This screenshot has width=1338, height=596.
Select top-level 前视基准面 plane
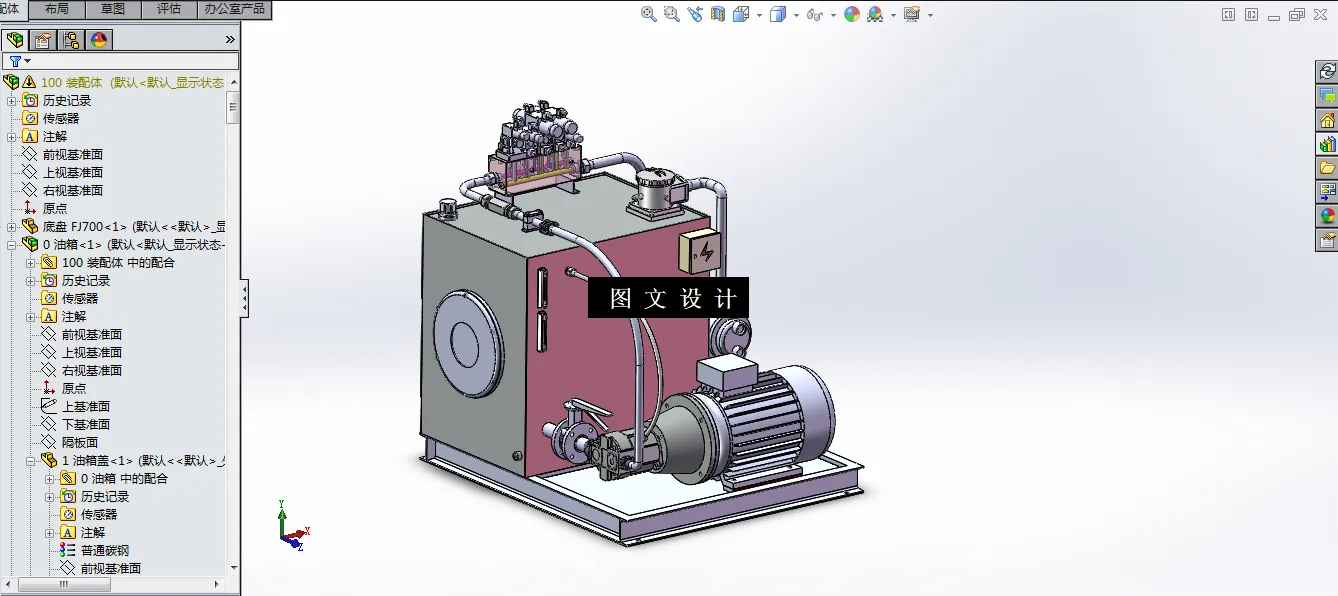[72, 154]
